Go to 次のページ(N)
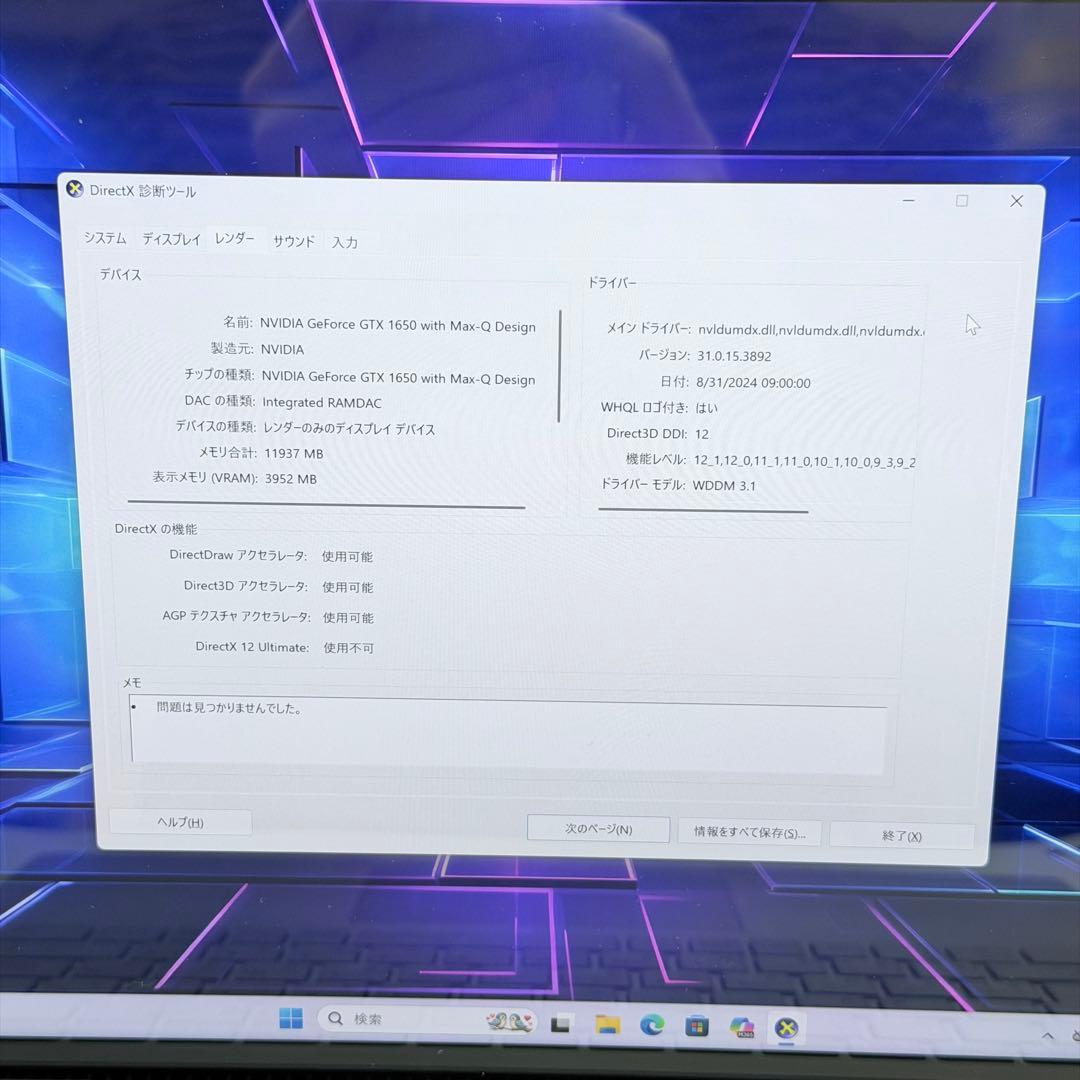The width and height of the screenshot is (1080, 1080). point(599,829)
